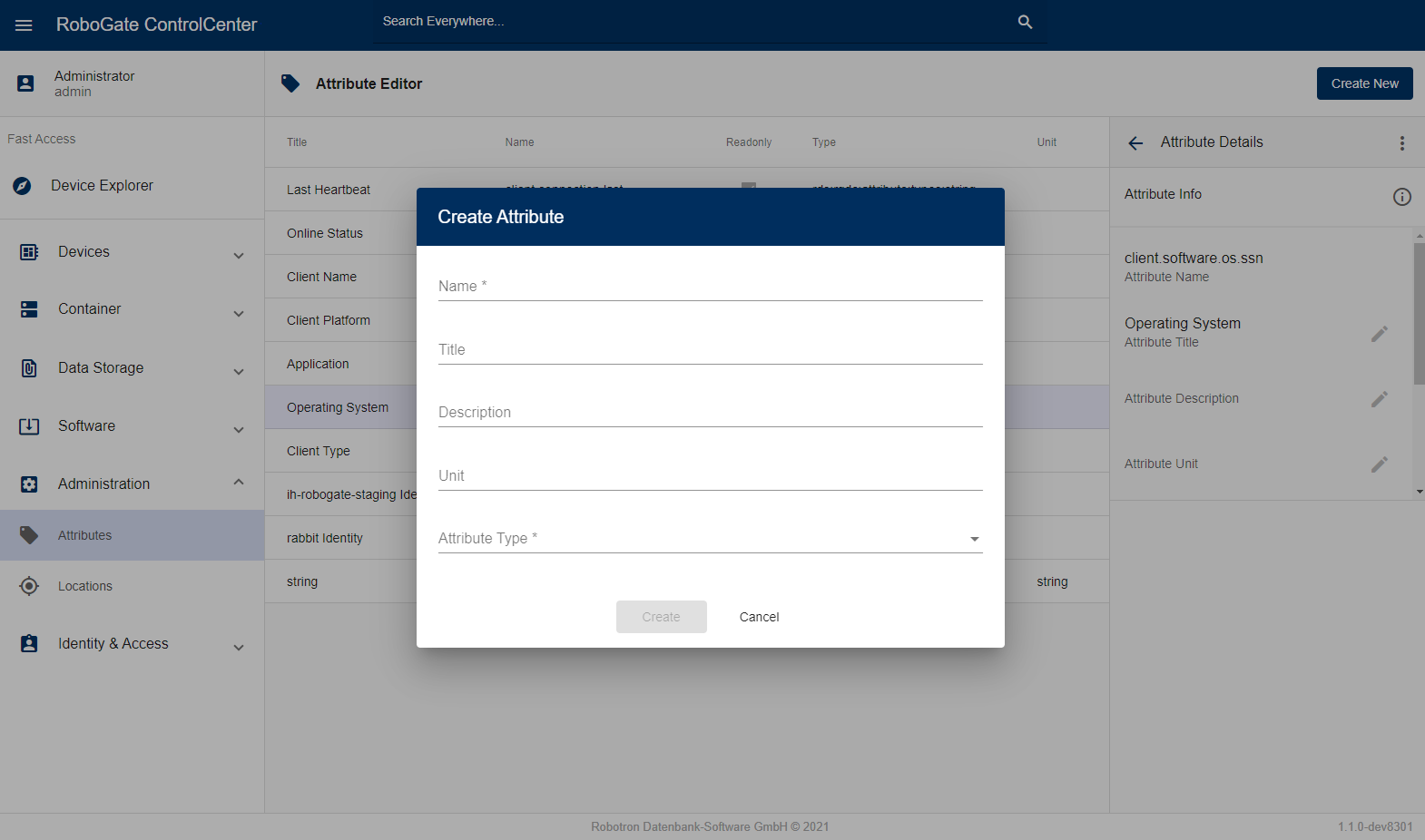Click the Unit input field in dialog
This screenshot has width=1425, height=840.
(x=710, y=476)
